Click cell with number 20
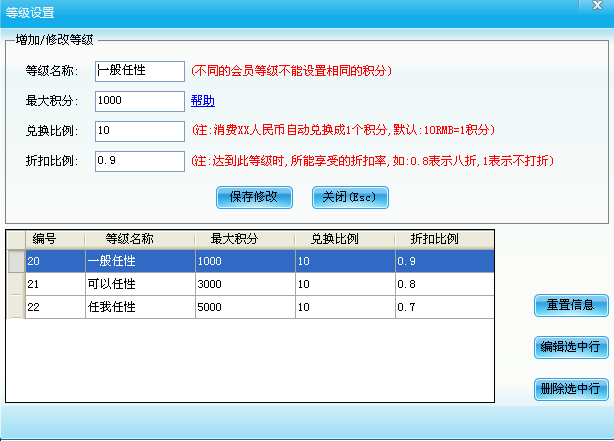 (55, 261)
